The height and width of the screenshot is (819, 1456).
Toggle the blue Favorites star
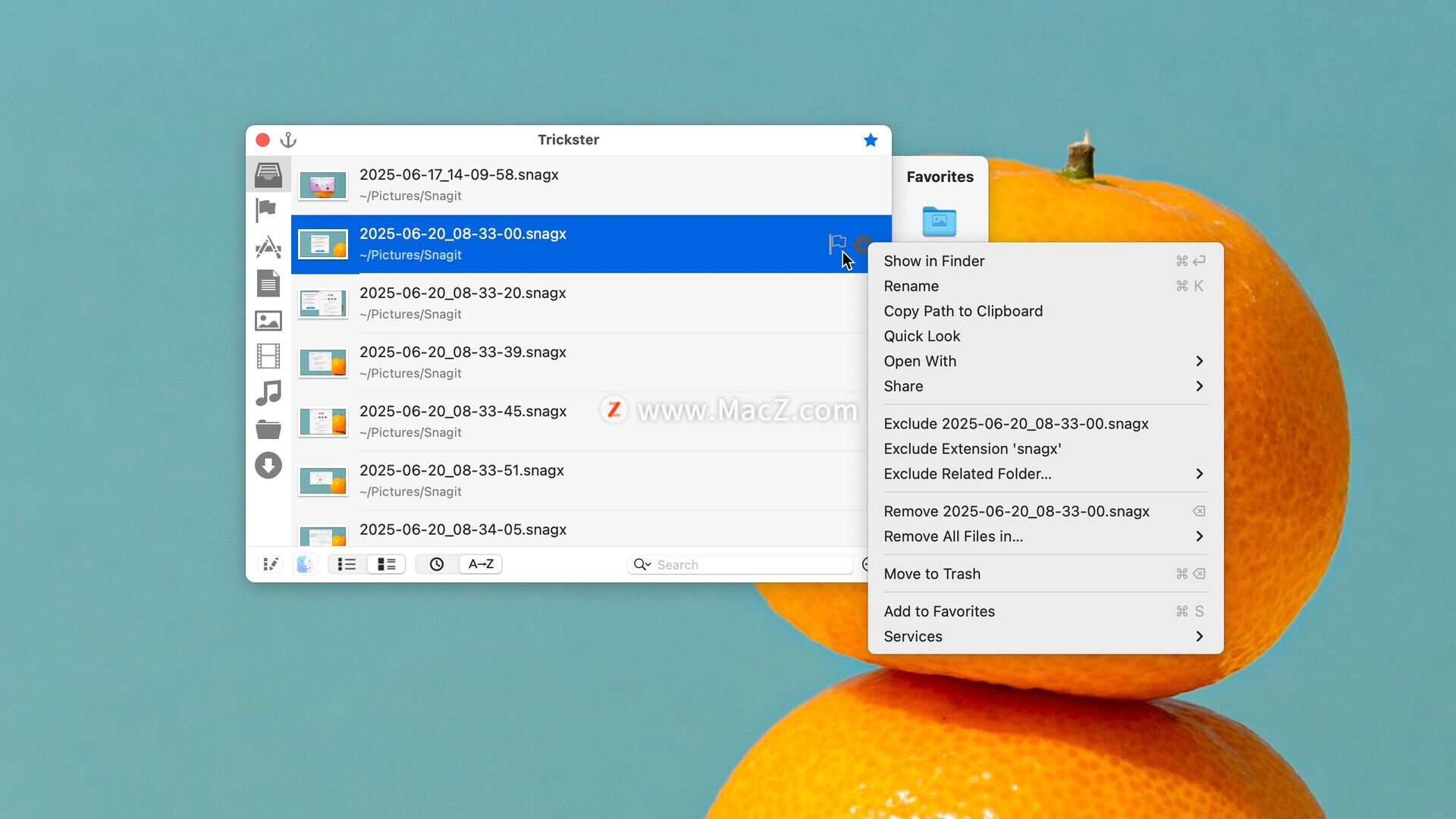pos(871,140)
